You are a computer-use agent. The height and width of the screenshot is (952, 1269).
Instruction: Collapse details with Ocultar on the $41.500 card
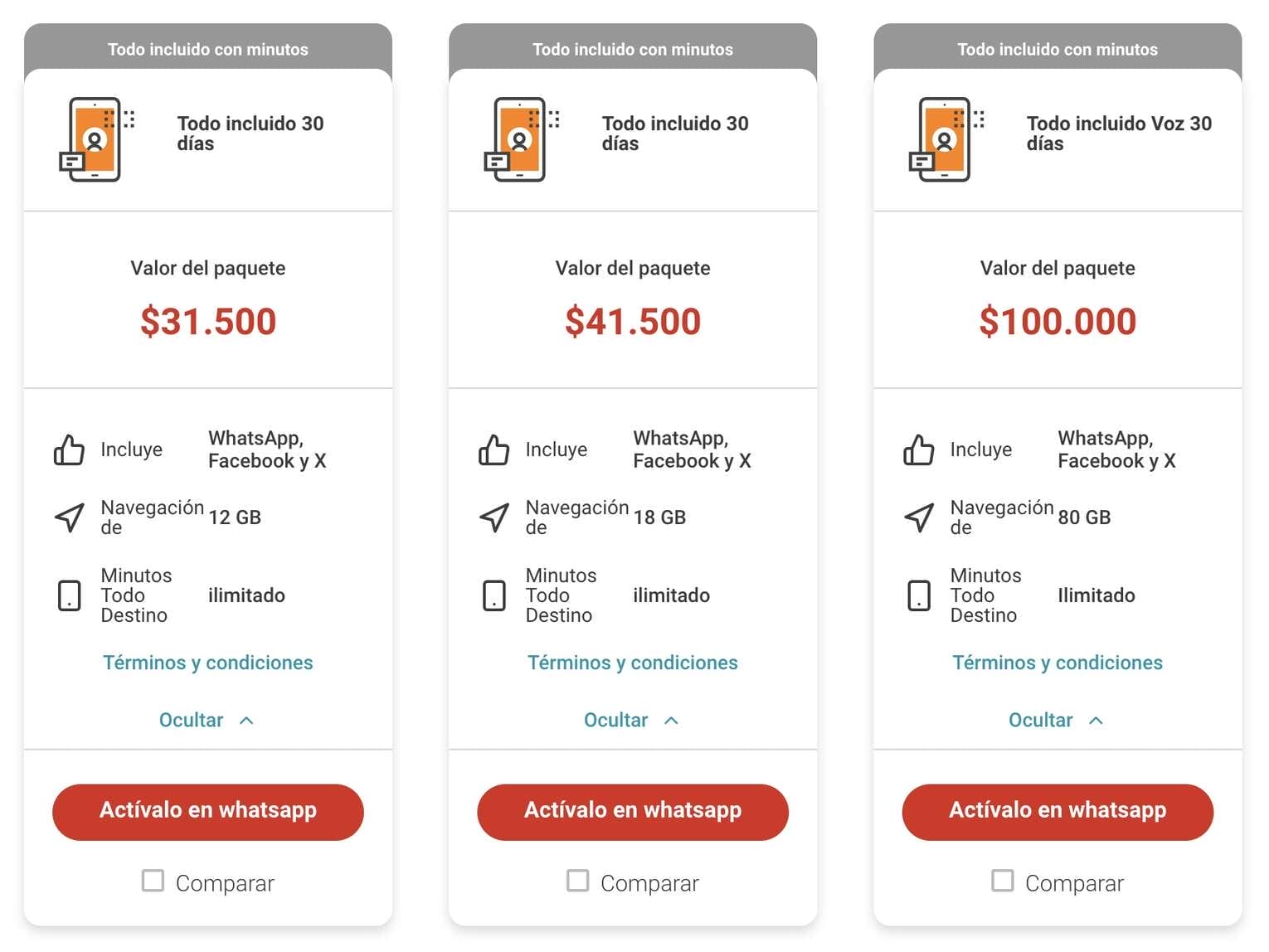click(630, 720)
